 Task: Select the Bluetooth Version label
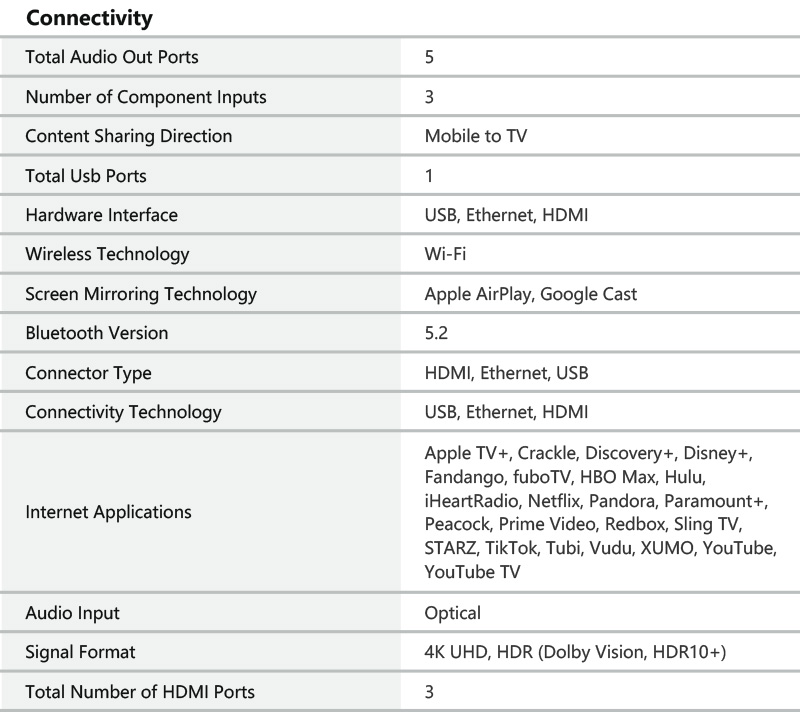(x=97, y=333)
